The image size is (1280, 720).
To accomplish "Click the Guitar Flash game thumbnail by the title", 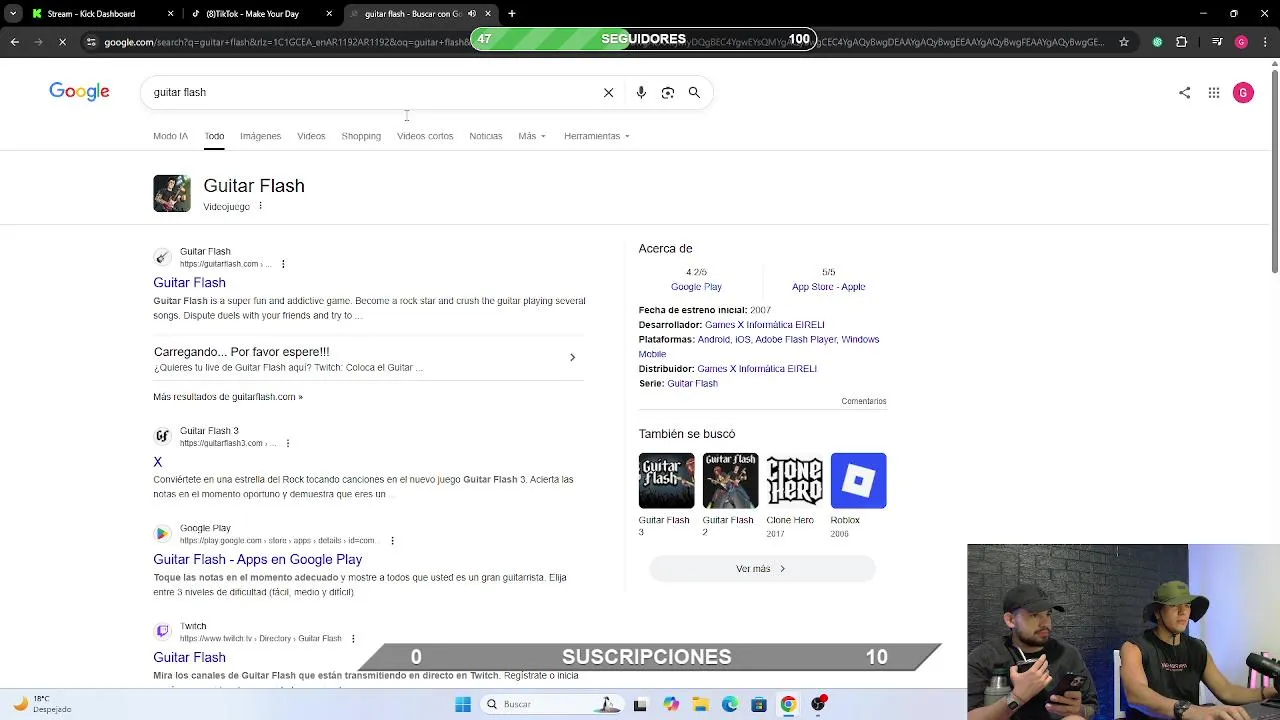I will coord(172,194).
